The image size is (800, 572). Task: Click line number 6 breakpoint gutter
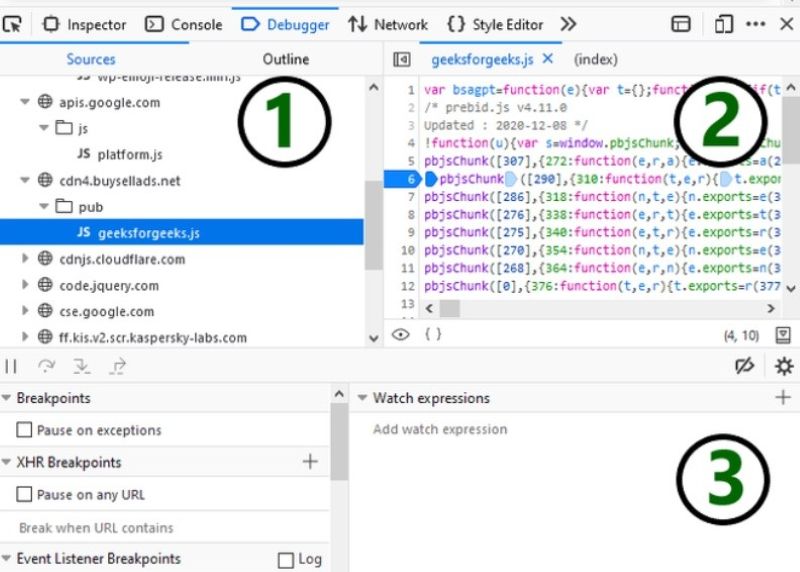coord(402,179)
